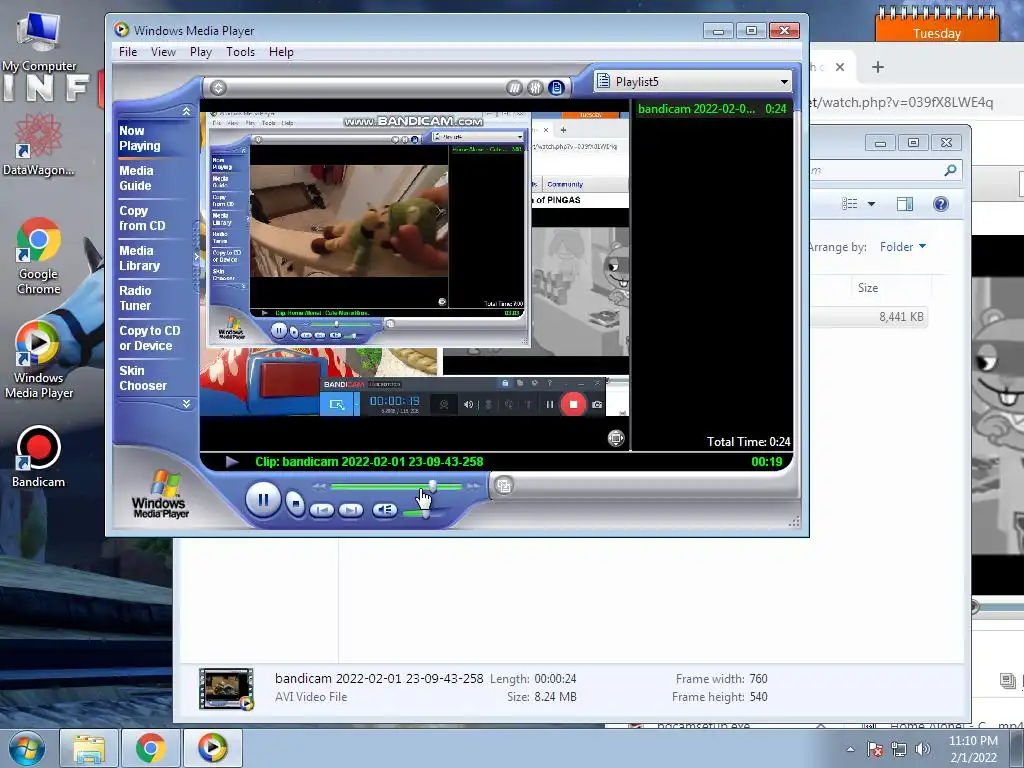
Task: Go to Now Playing
Action: [x=140, y=138]
